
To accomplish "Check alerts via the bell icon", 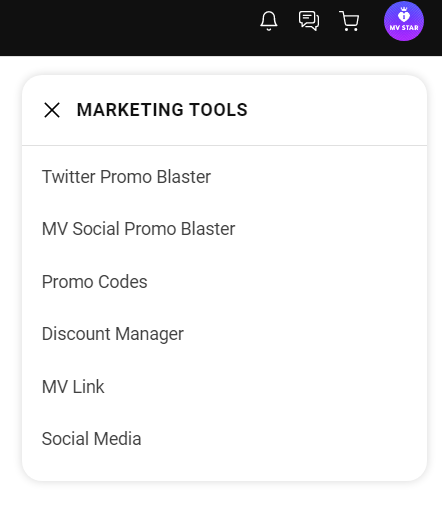I will pyautogui.click(x=269, y=21).
